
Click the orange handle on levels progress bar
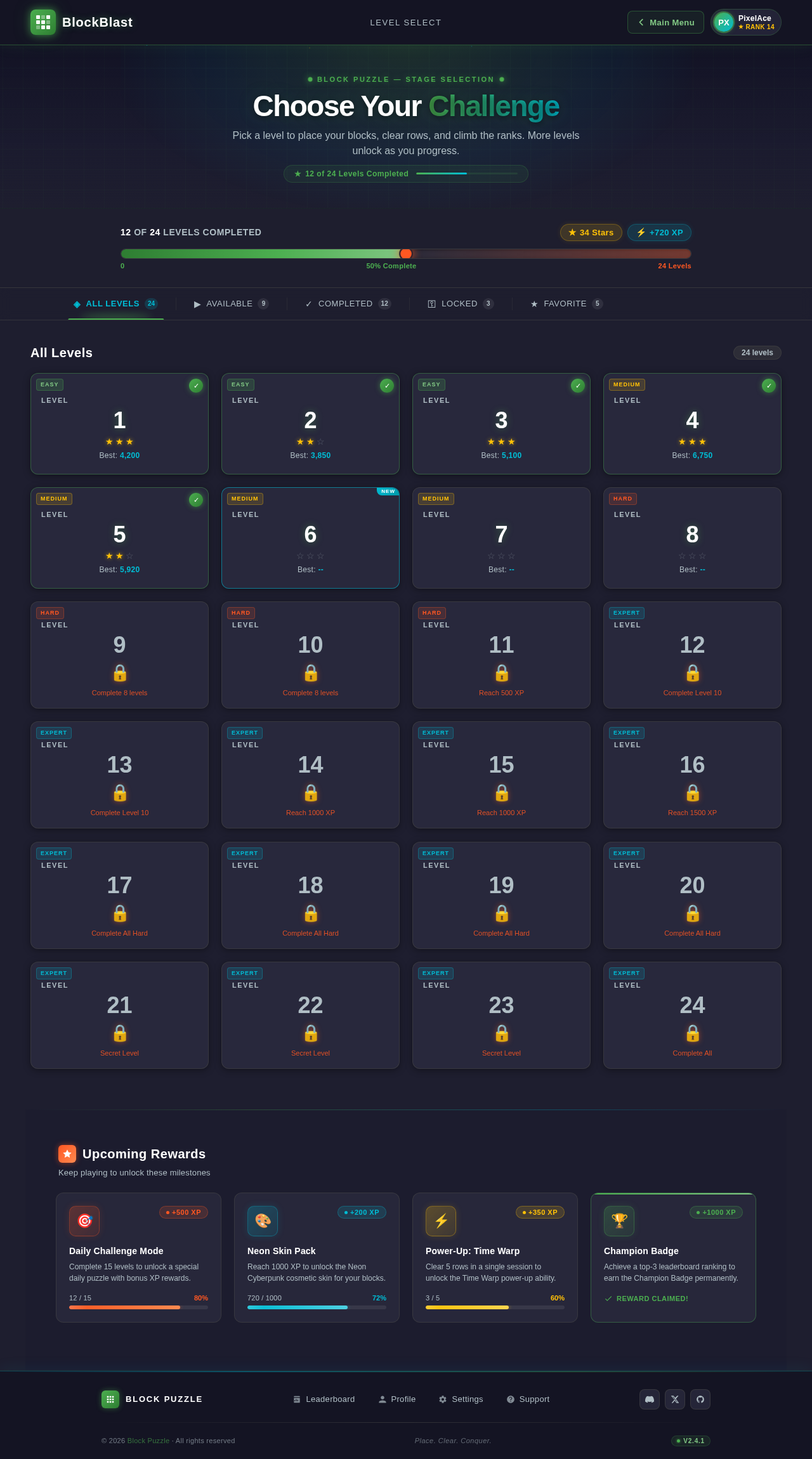(x=406, y=254)
